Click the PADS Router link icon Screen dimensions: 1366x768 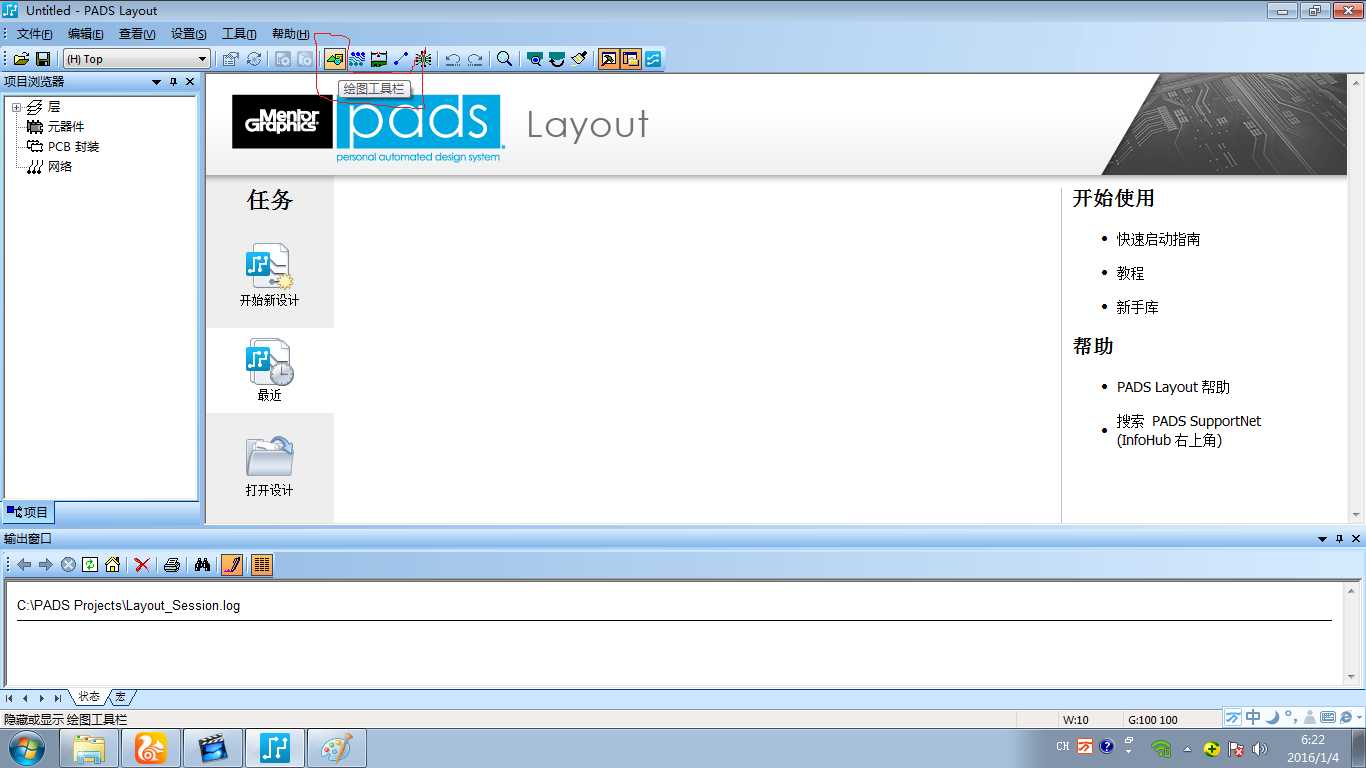click(x=653, y=59)
